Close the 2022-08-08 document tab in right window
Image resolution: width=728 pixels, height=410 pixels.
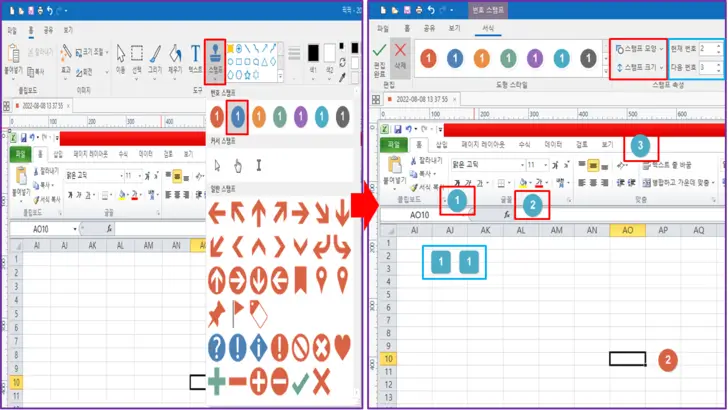click(455, 99)
